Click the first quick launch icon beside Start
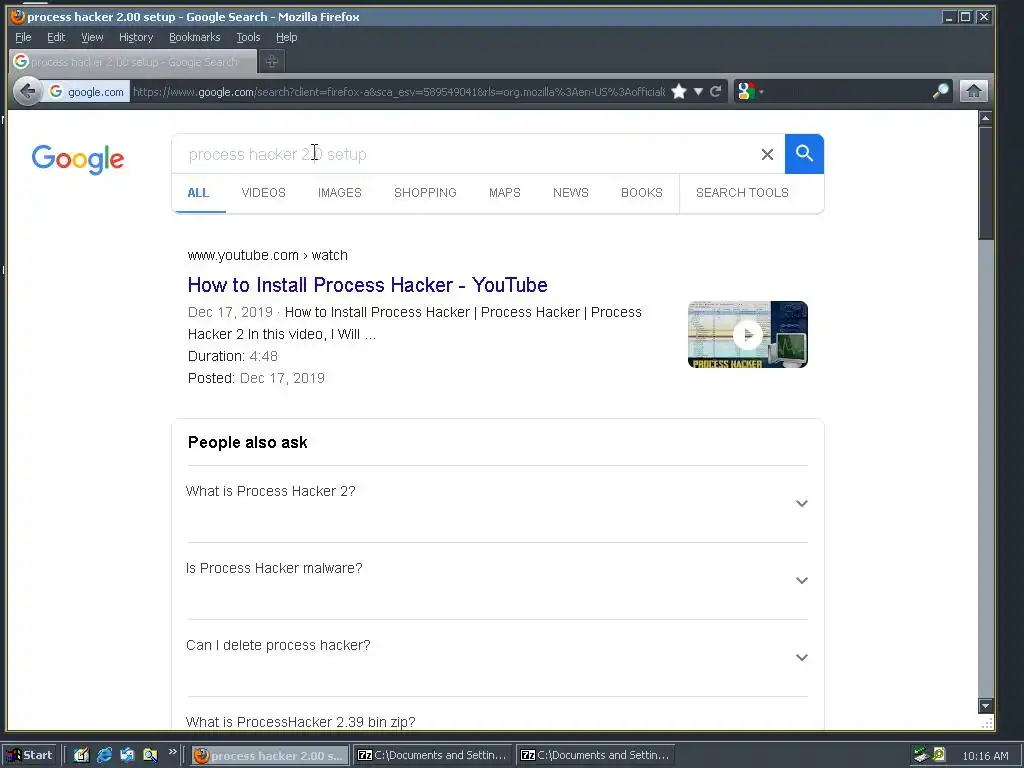 coord(81,755)
